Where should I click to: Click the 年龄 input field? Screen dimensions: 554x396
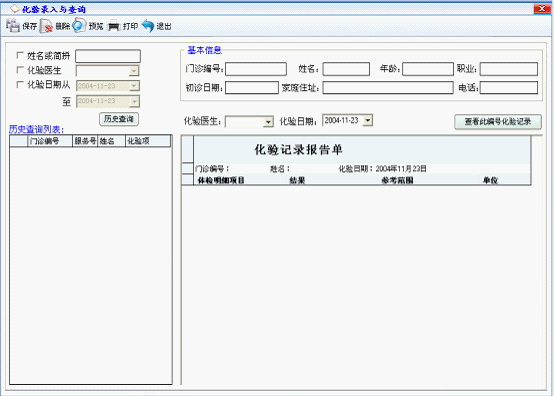[428, 69]
